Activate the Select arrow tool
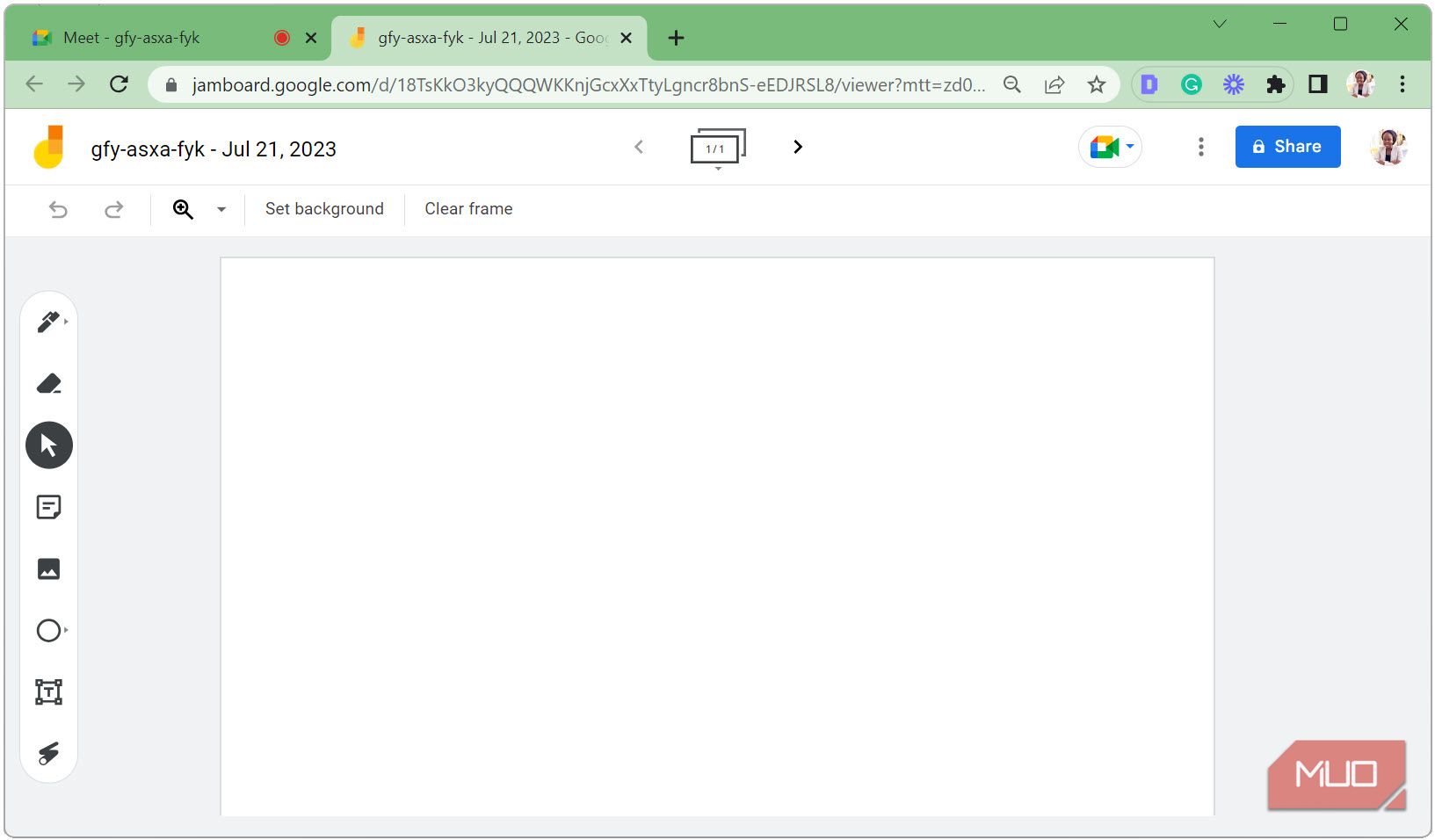The height and width of the screenshot is (840, 1435). click(48, 445)
